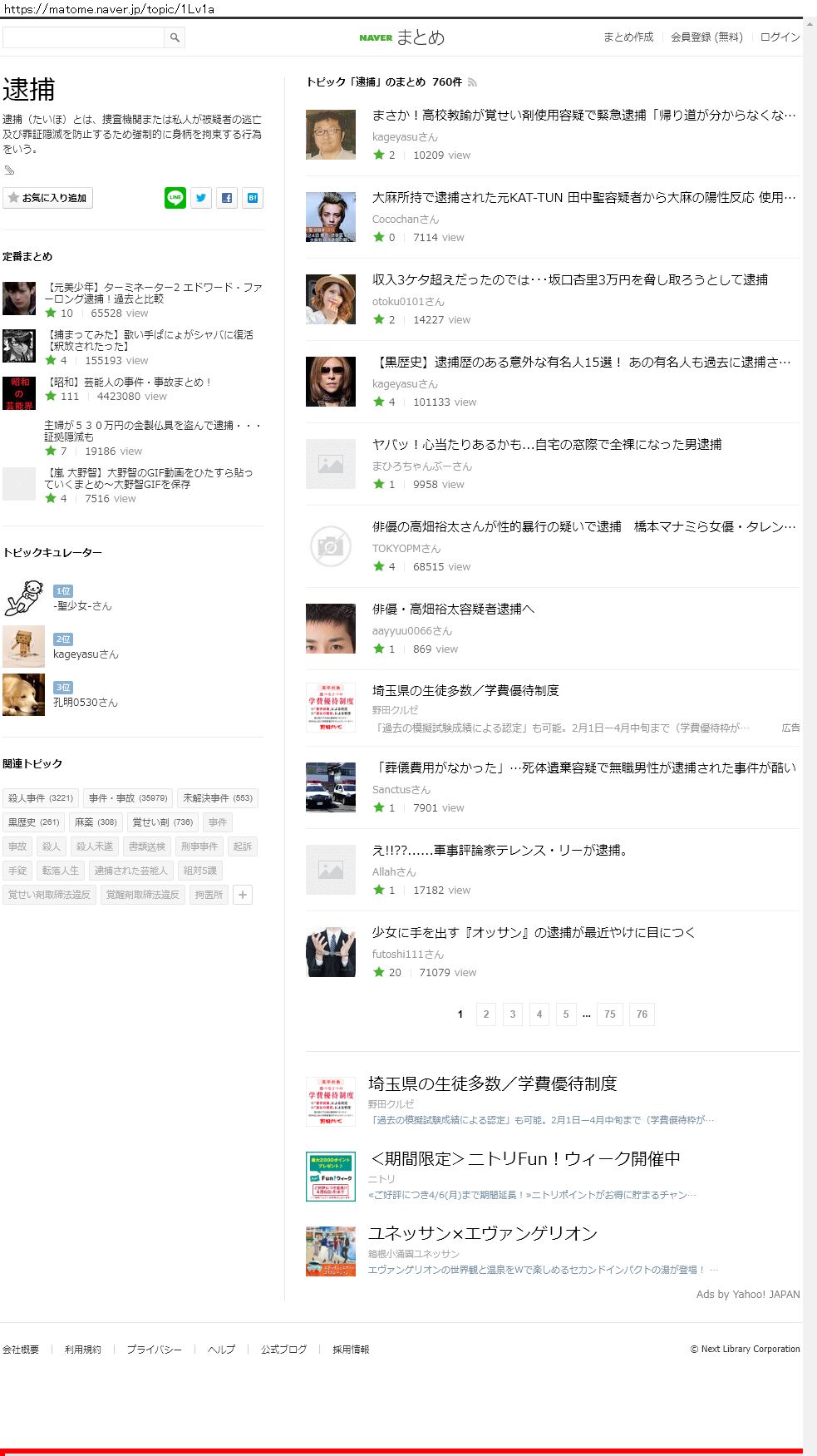Bookmark with the Hatena B! icon
The image size is (817, 1456).
coord(253,198)
